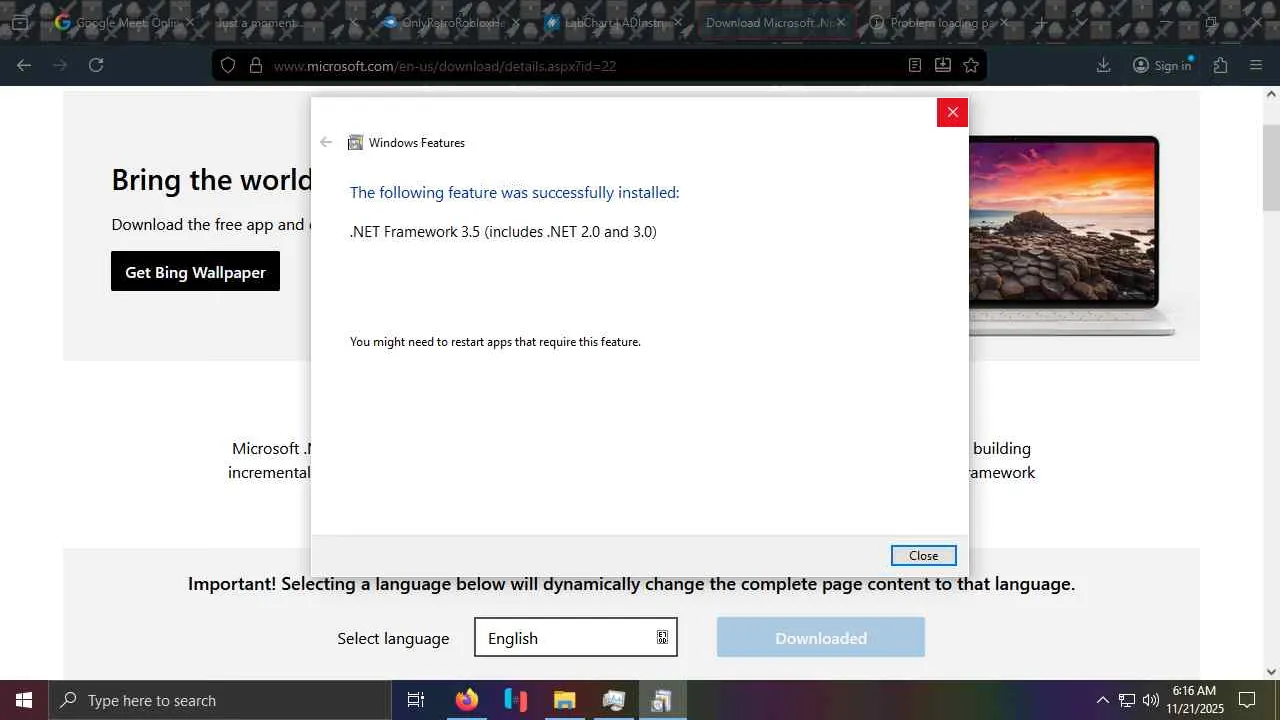
Task: Close the Problem loading page tab
Action: pyautogui.click(x=1004, y=22)
